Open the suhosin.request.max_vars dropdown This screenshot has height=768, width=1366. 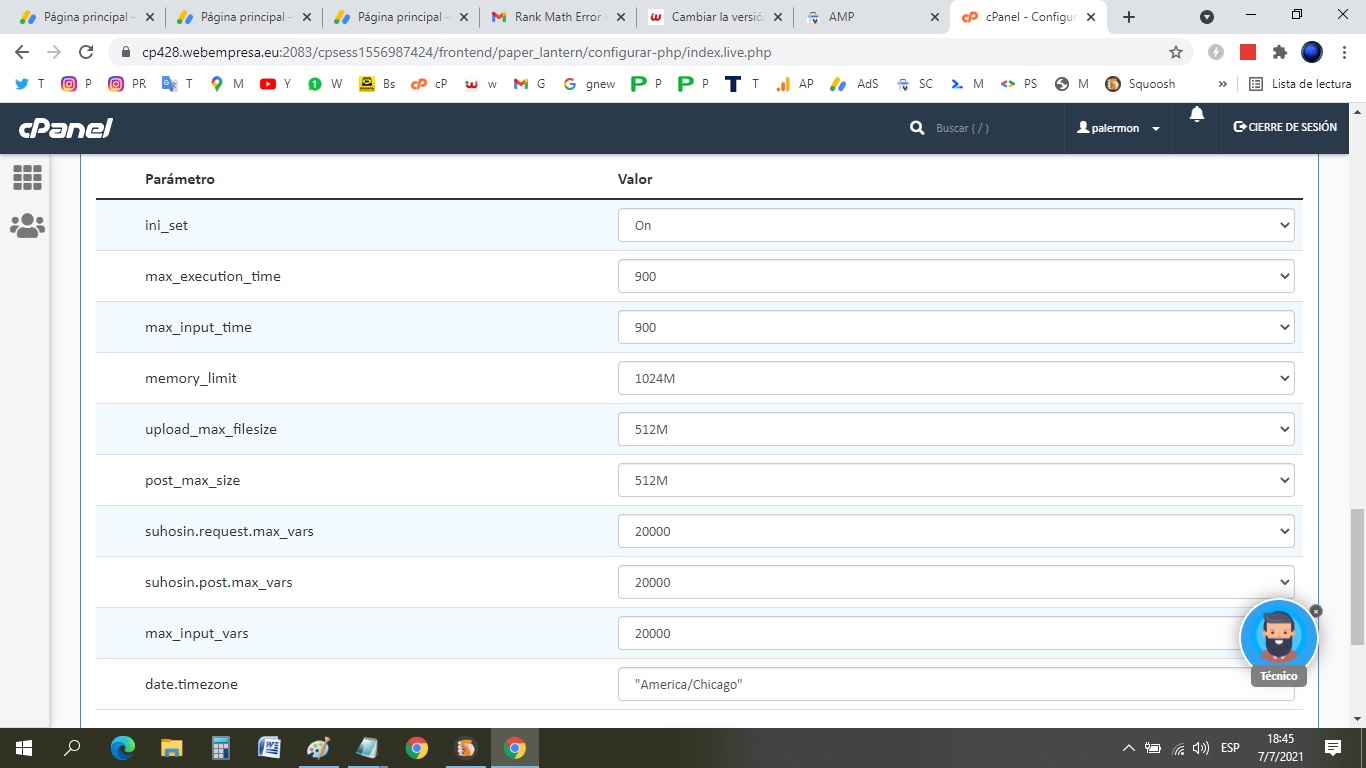(x=956, y=531)
